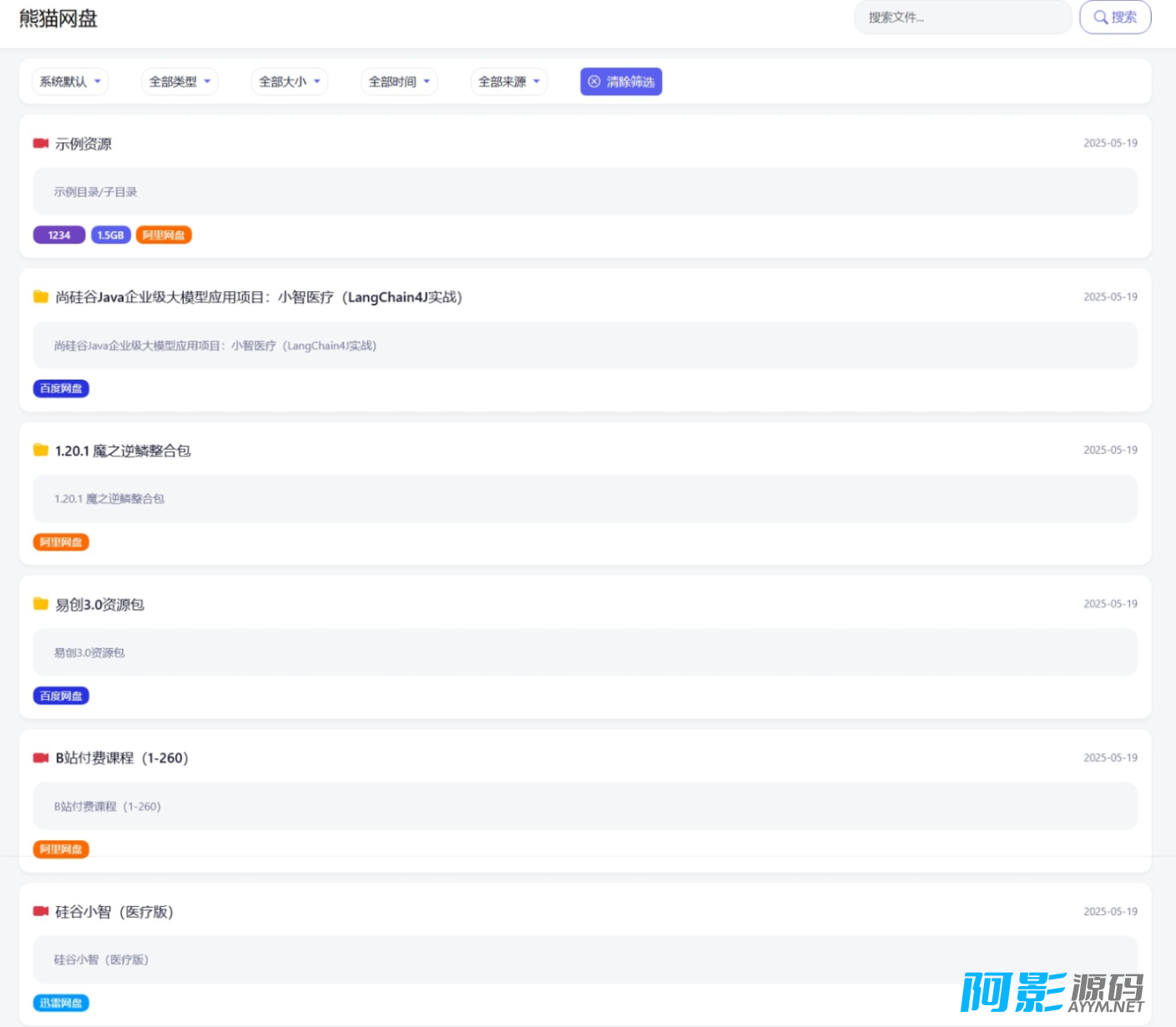The width and height of the screenshot is (1176, 1027).
Task: Click the 阿里网盘 tag under B站付费课程
Action: [x=61, y=849]
